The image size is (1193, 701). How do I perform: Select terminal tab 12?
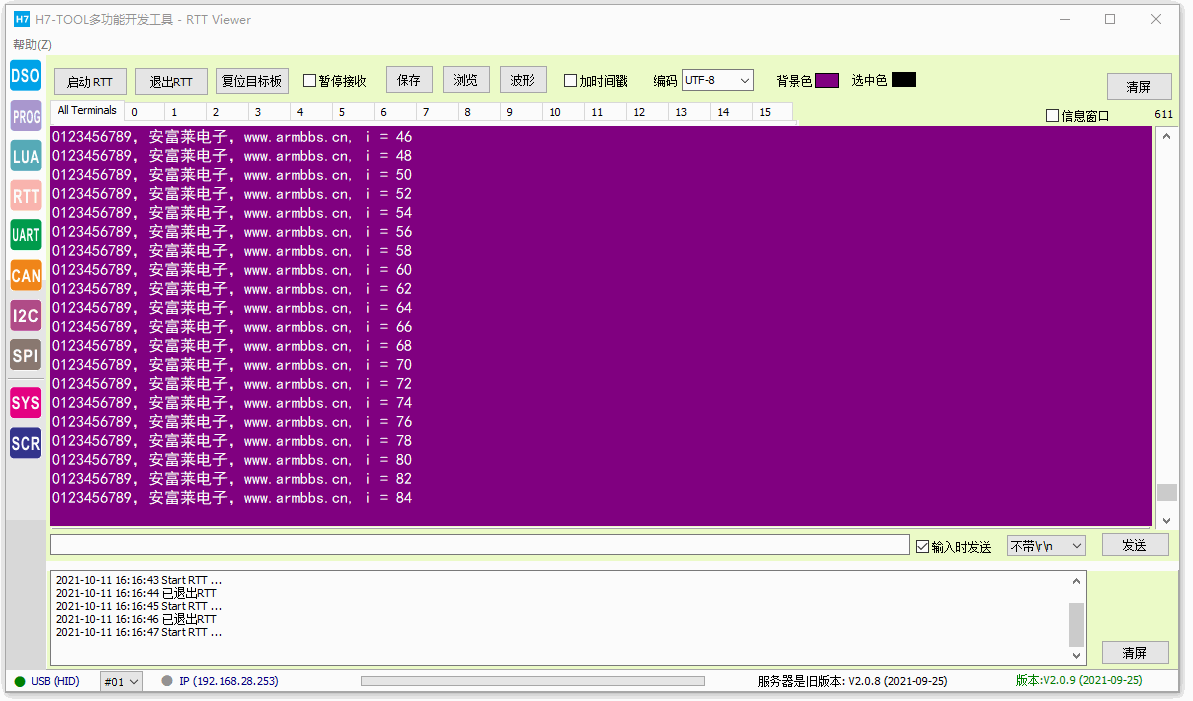pyautogui.click(x=647, y=112)
